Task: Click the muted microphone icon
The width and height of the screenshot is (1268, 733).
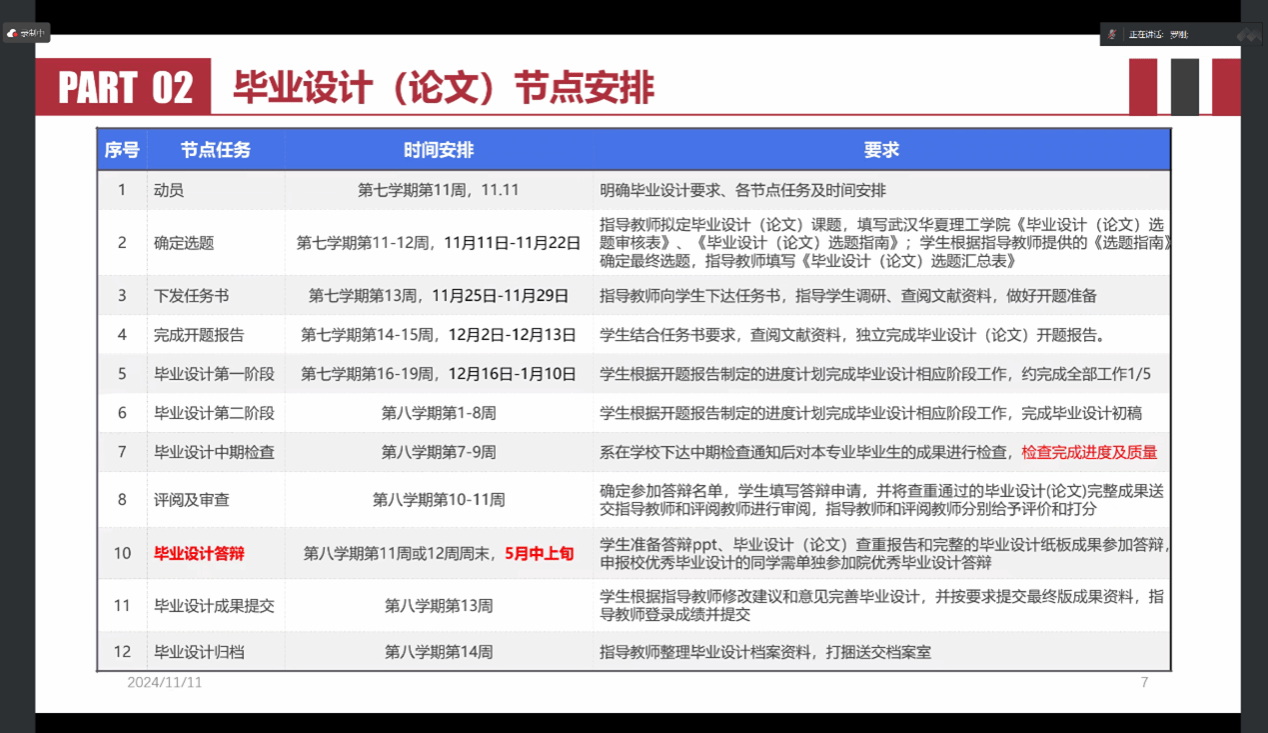Action: [x=1112, y=34]
